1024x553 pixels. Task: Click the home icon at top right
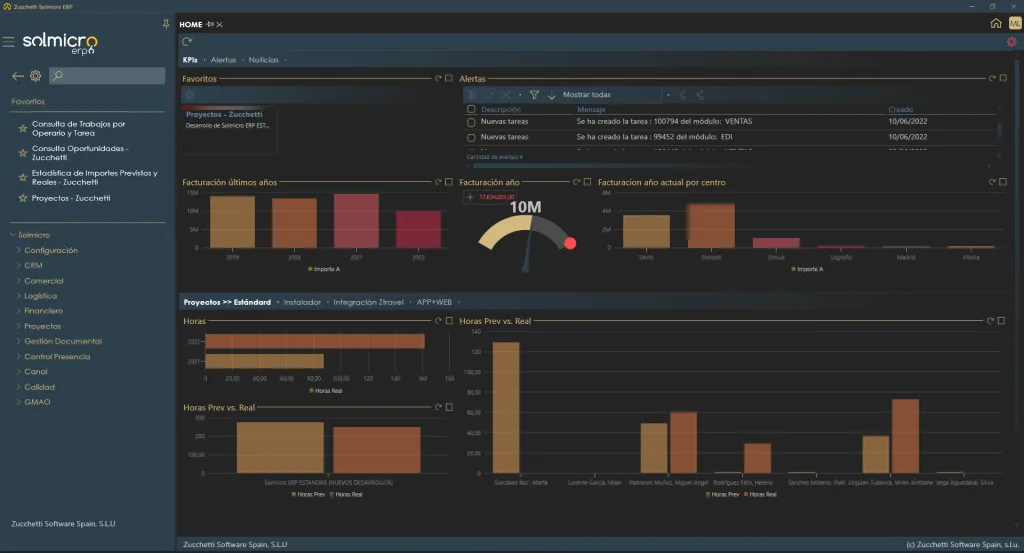(996, 24)
